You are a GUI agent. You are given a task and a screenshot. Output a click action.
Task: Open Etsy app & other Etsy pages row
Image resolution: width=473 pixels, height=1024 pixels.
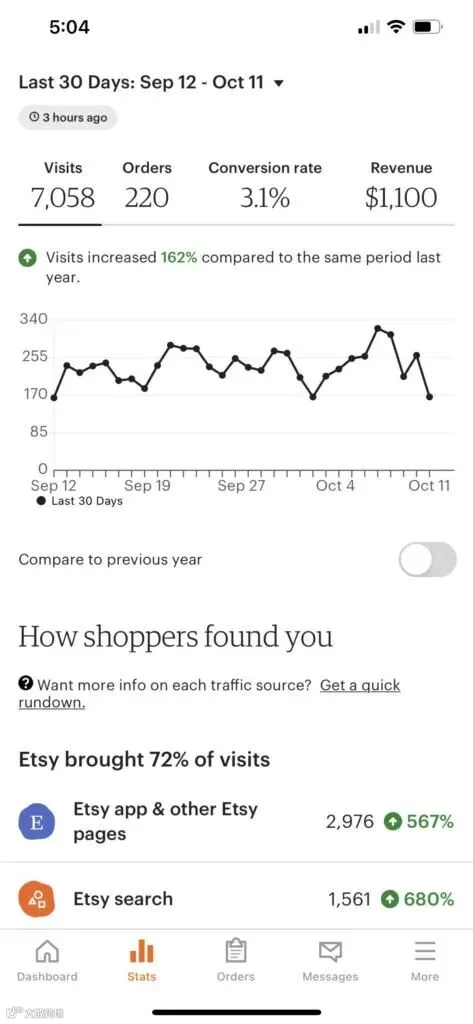[x=236, y=822]
